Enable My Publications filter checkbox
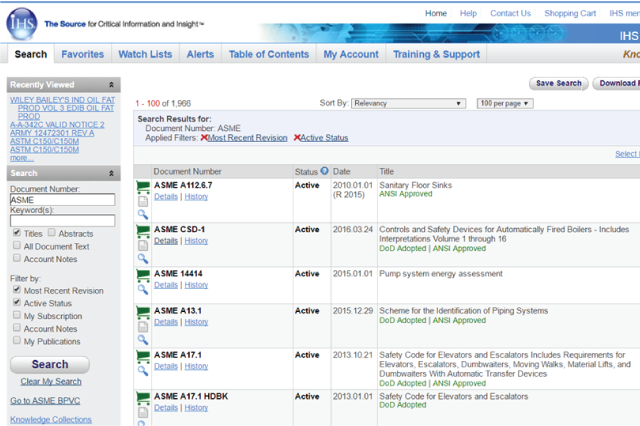 point(17,340)
